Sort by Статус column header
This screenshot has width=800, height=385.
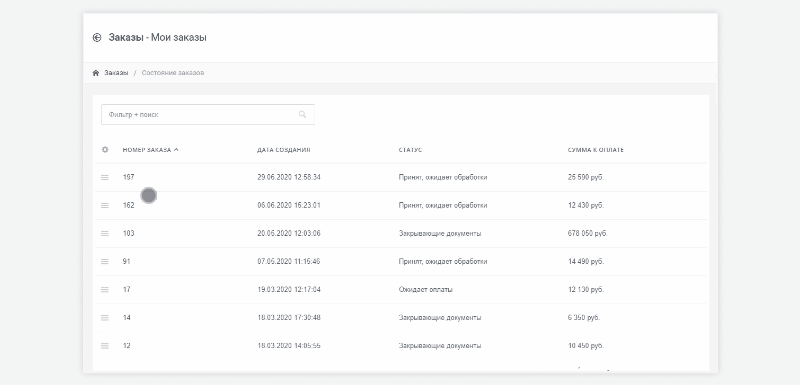[410, 150]
